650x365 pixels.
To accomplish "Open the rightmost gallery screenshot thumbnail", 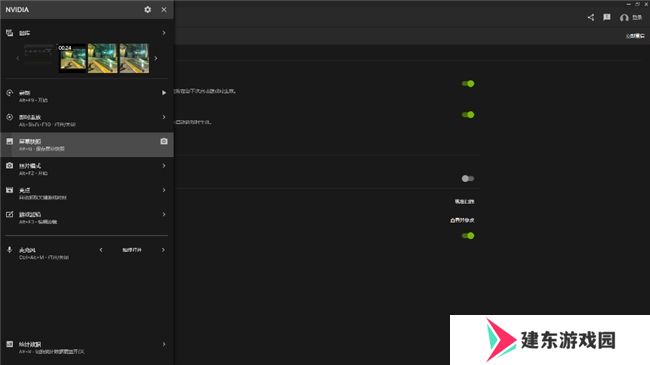I will (x=134, y=58).
